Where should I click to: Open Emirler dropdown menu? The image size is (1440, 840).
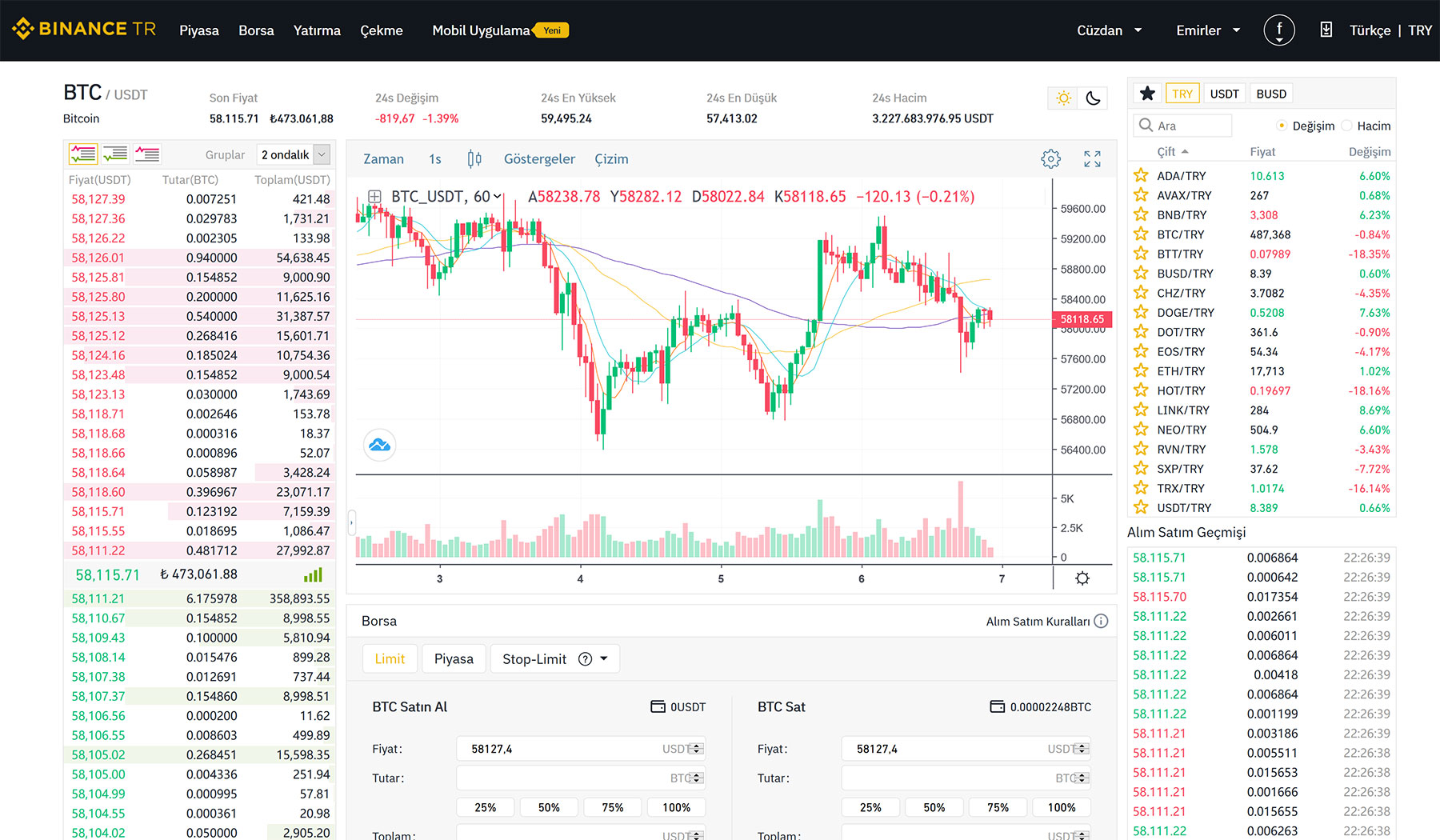tap(1208, 30)
